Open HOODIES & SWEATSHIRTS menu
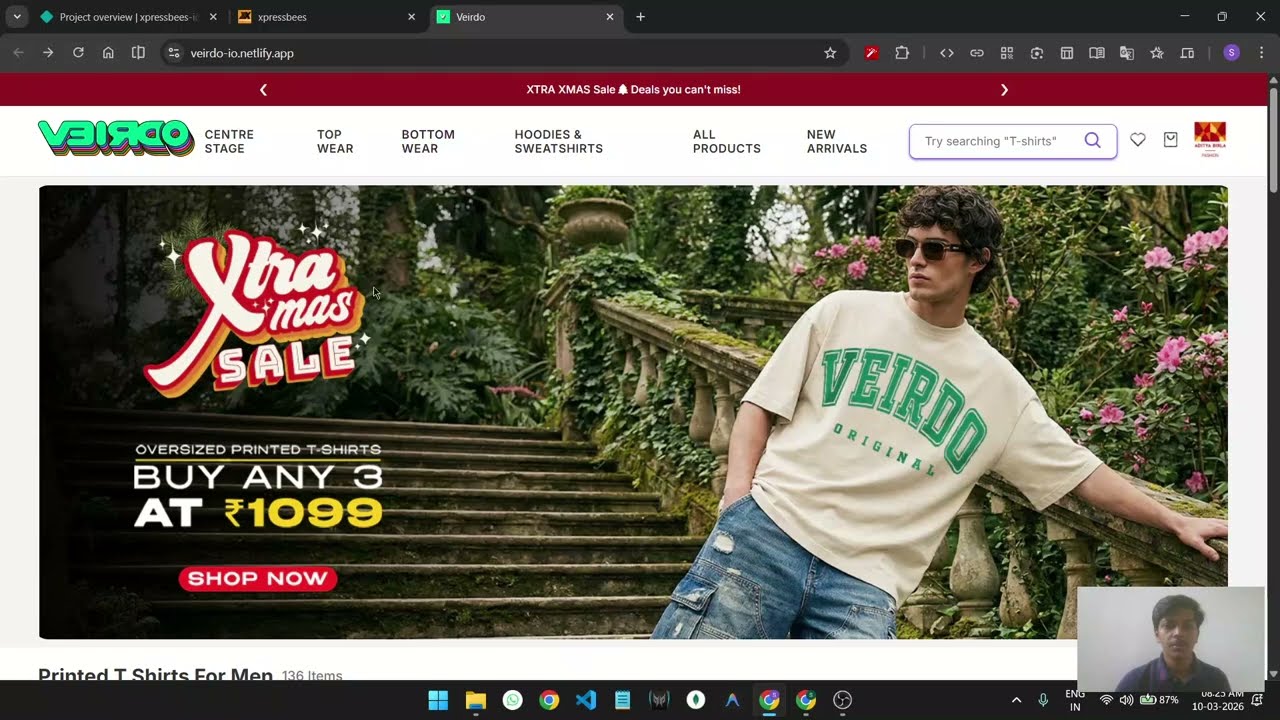 coord(558,141)
